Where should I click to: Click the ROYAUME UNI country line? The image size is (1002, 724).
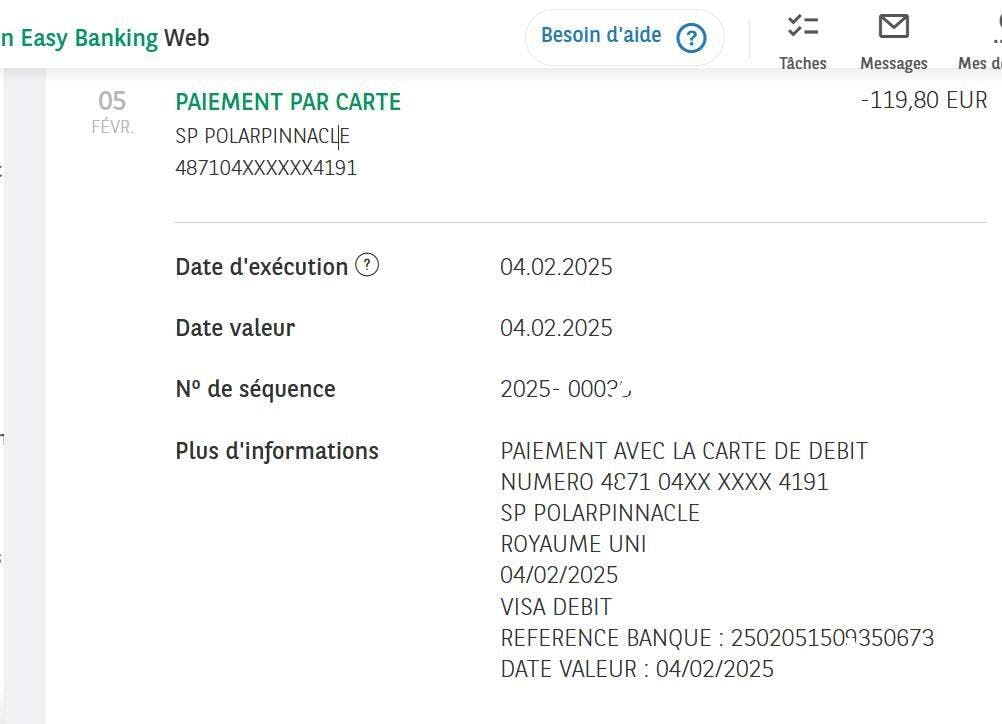[573, 544]
